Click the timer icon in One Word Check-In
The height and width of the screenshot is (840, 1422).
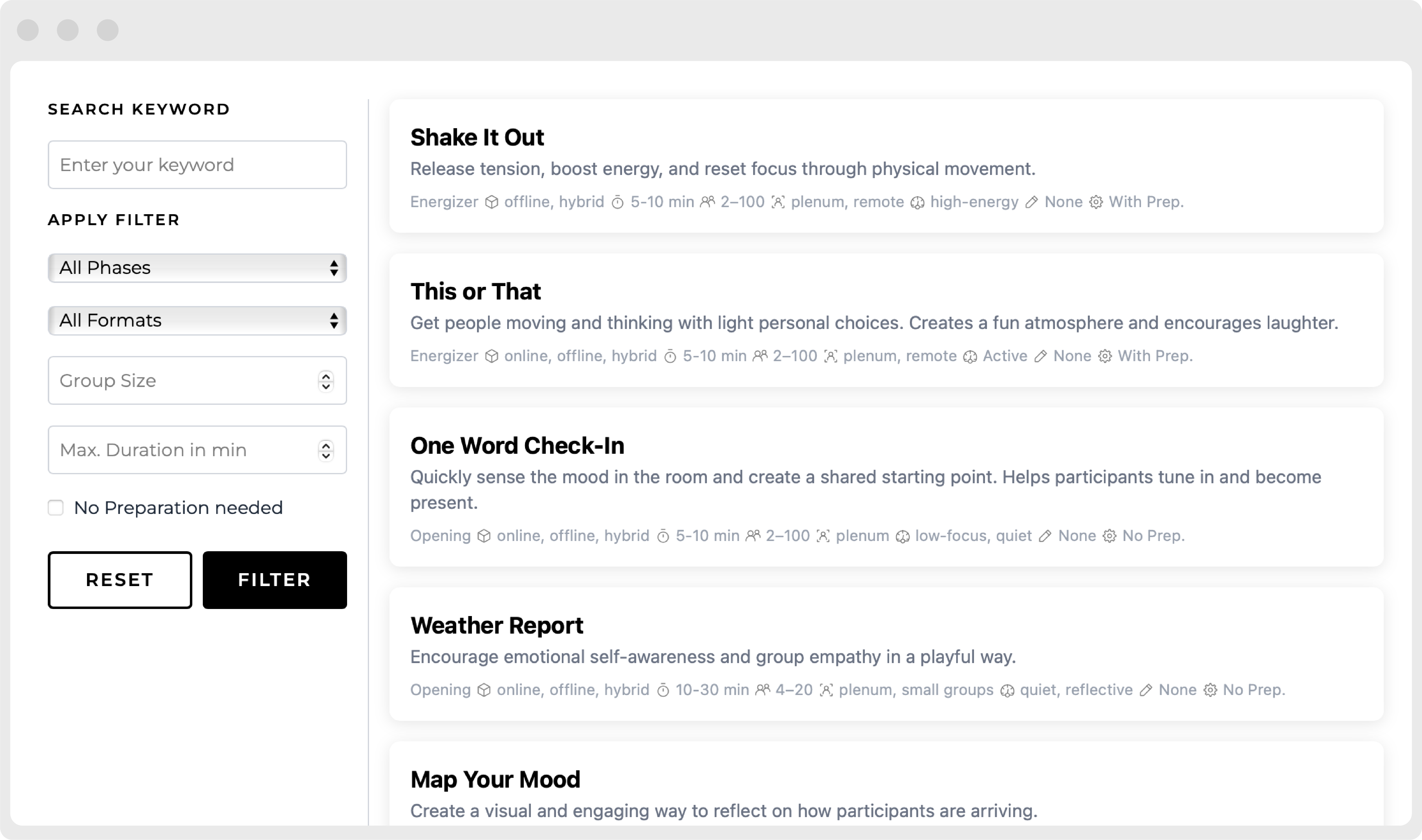663,536
